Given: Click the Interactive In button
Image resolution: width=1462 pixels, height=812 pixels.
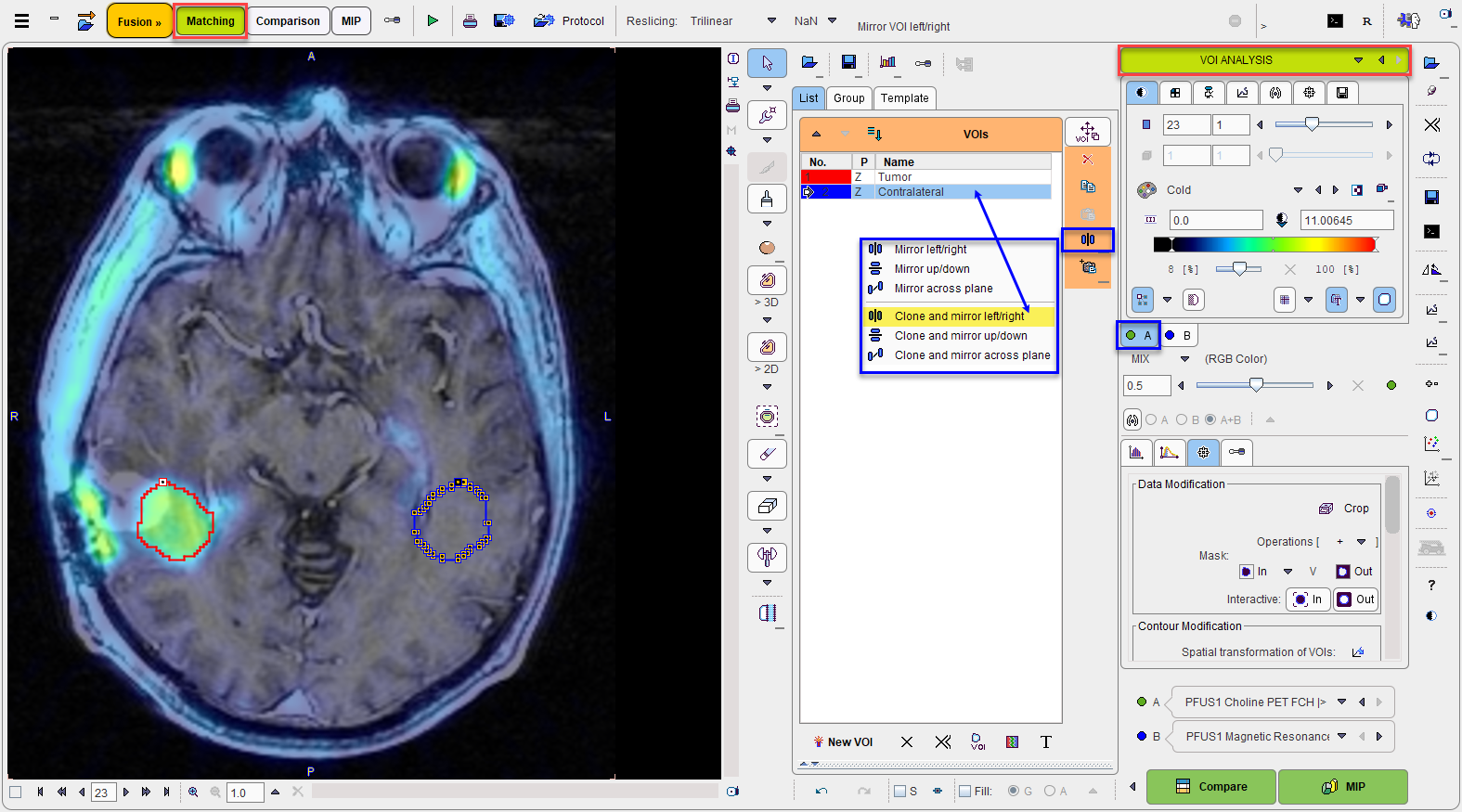Looking at the screenshot, I should pyautogui.click(x=1307, y=599).
